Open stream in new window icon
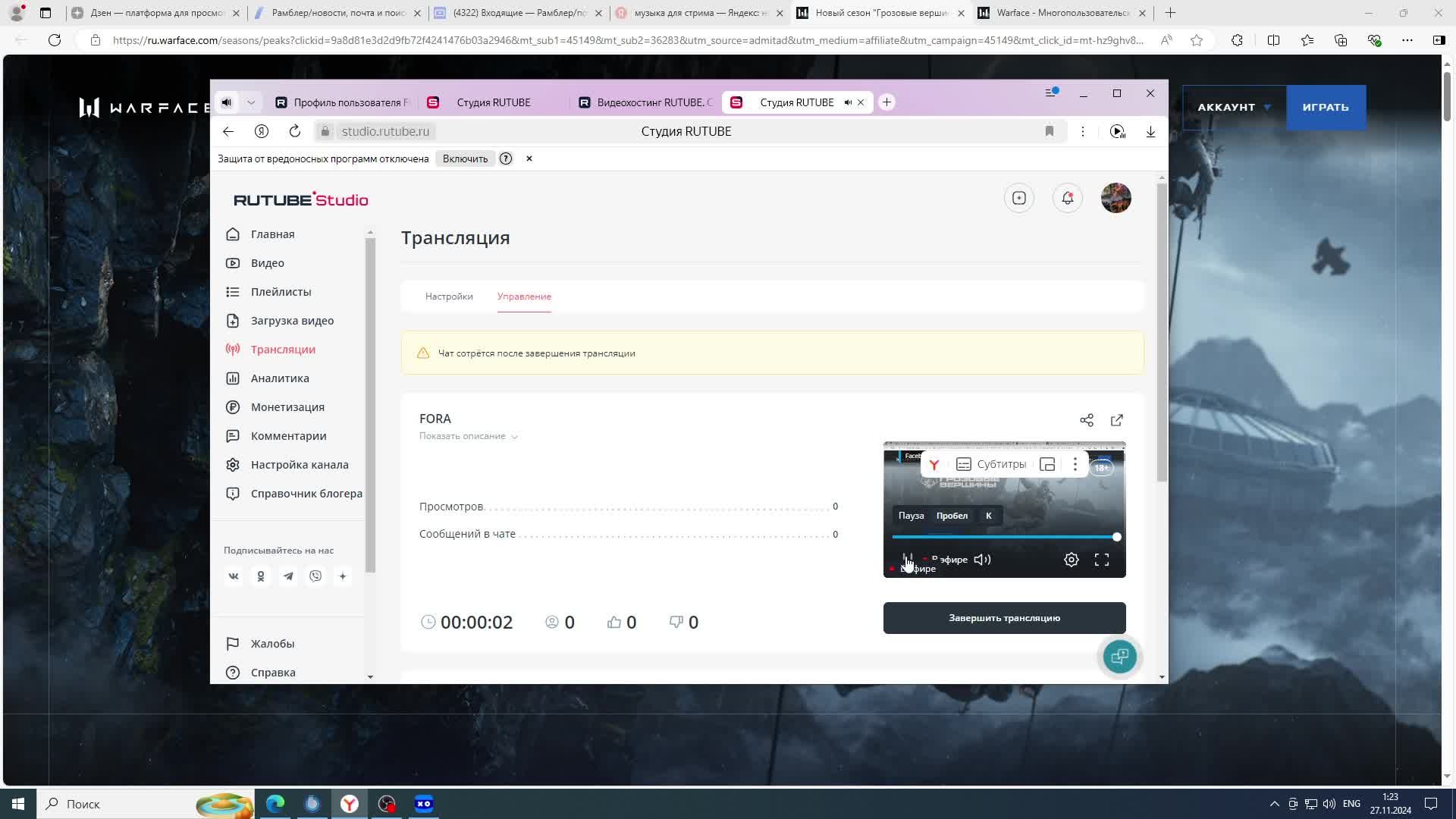The width and height of the screenshot is (1456, 819). coord(1116,420)
